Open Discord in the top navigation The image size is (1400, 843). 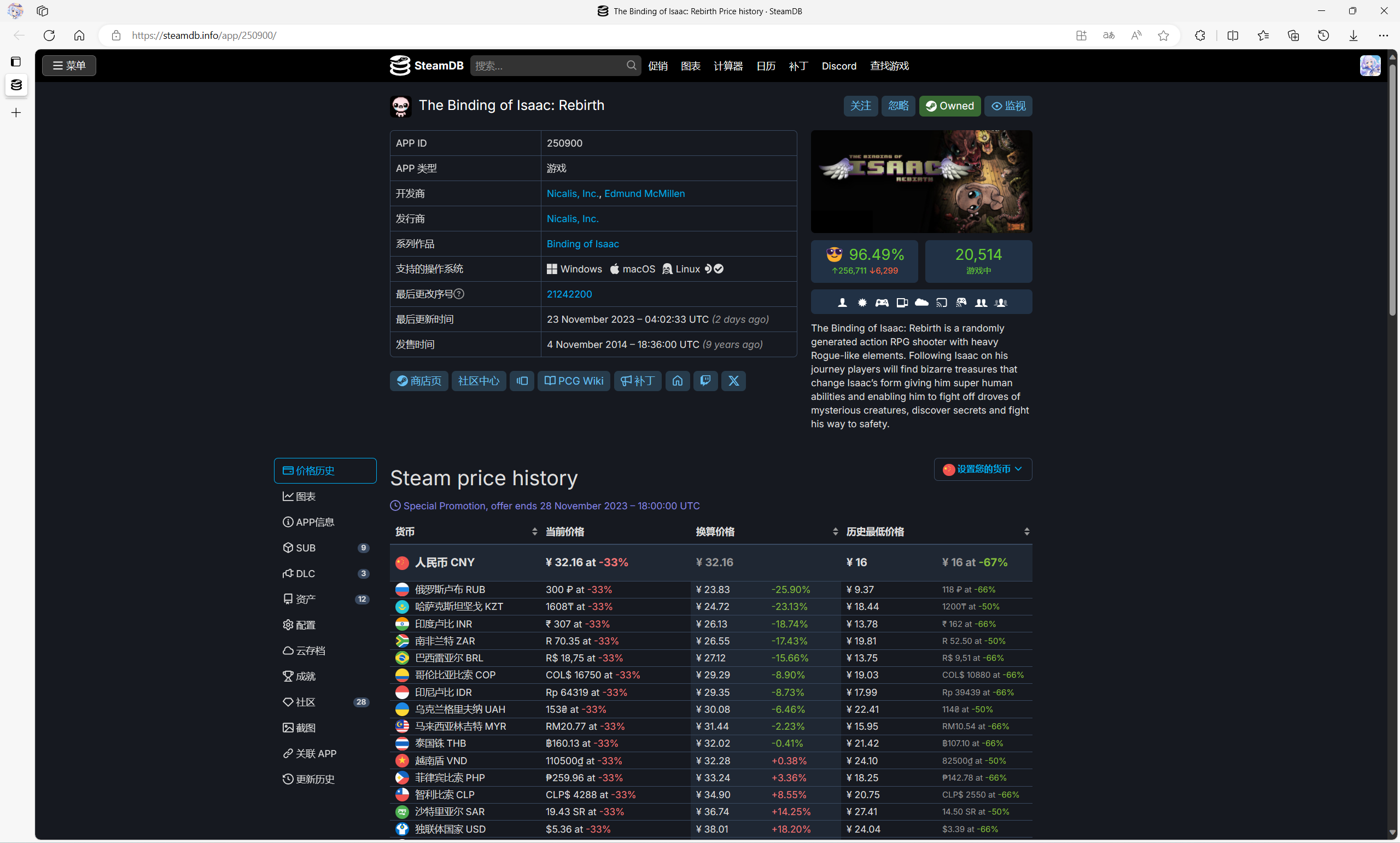pyautogui.click(x=838, y=66)
